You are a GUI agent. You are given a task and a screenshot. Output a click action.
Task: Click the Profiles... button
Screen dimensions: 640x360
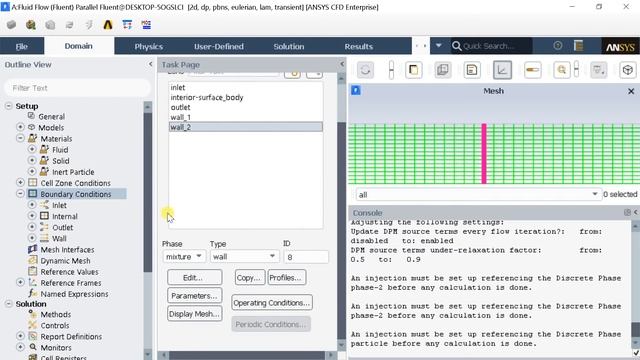(287, 278)
